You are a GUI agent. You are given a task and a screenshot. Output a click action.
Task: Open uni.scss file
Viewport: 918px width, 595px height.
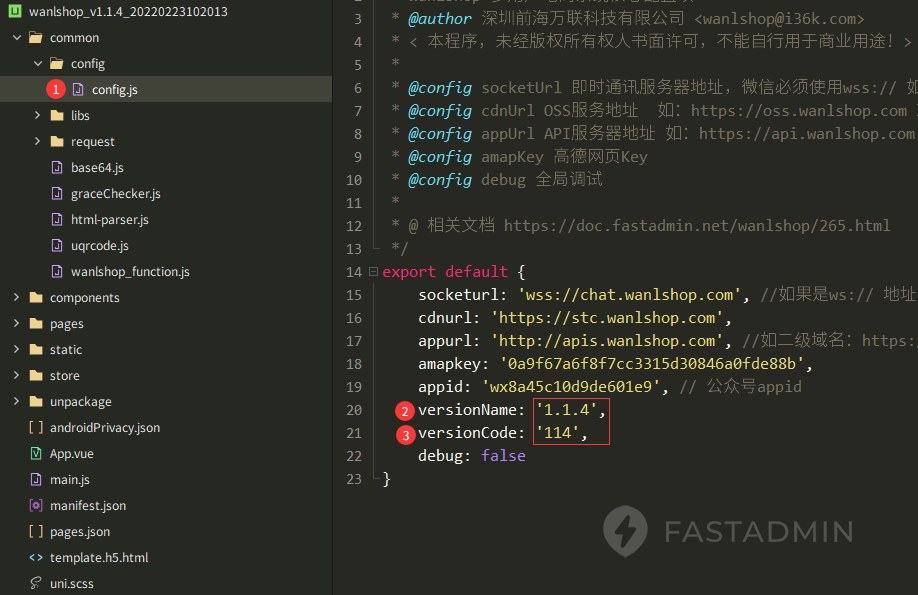coord(71,584)
